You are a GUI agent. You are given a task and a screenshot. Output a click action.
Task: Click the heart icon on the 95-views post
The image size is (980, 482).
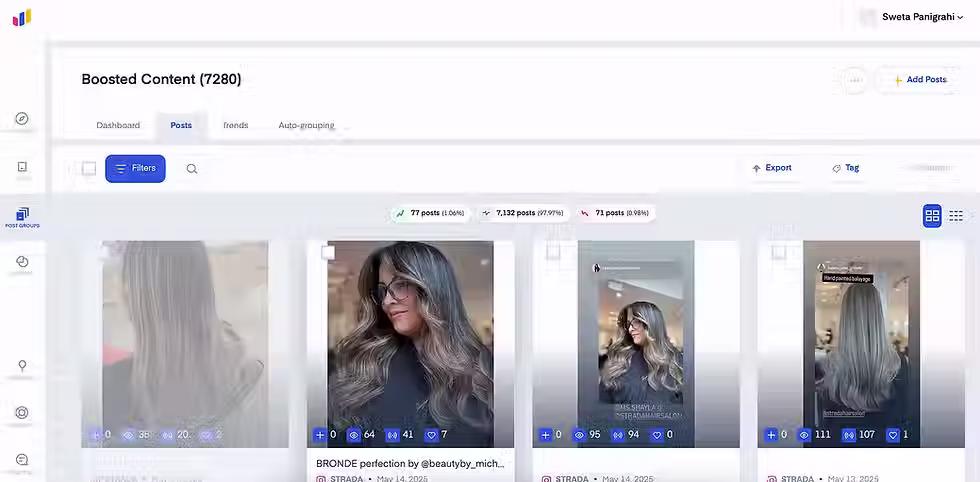coord(656,434)
